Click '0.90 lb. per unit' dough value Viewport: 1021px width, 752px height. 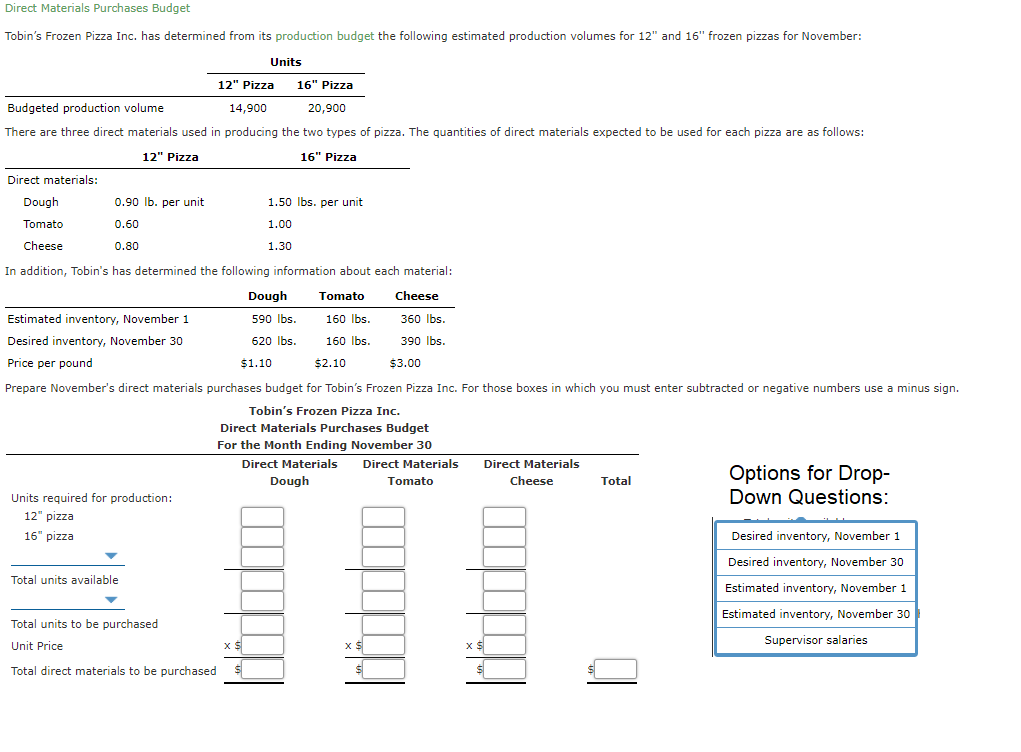[160, 202]
